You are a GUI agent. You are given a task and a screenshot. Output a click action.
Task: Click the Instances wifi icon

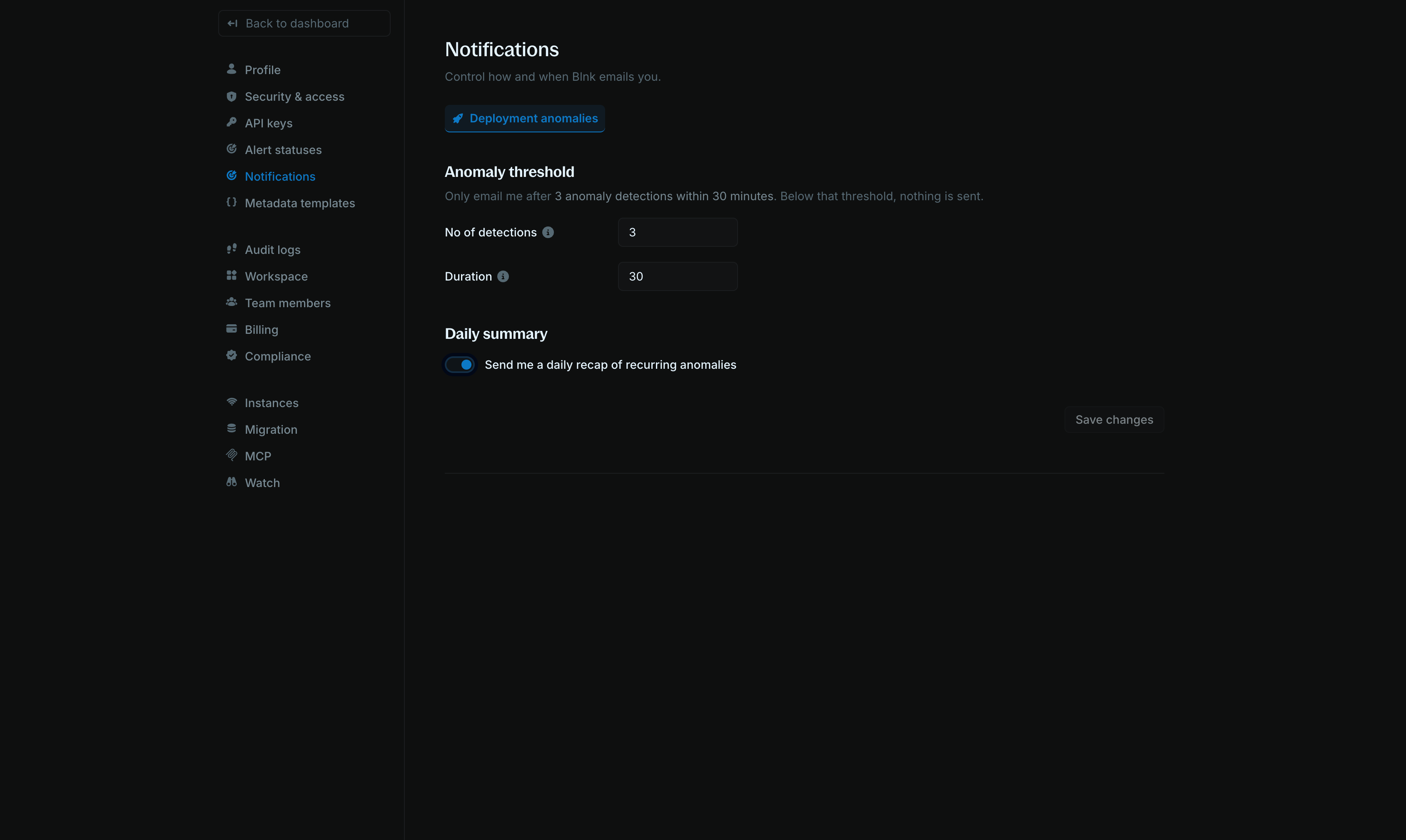coord(231,402)
